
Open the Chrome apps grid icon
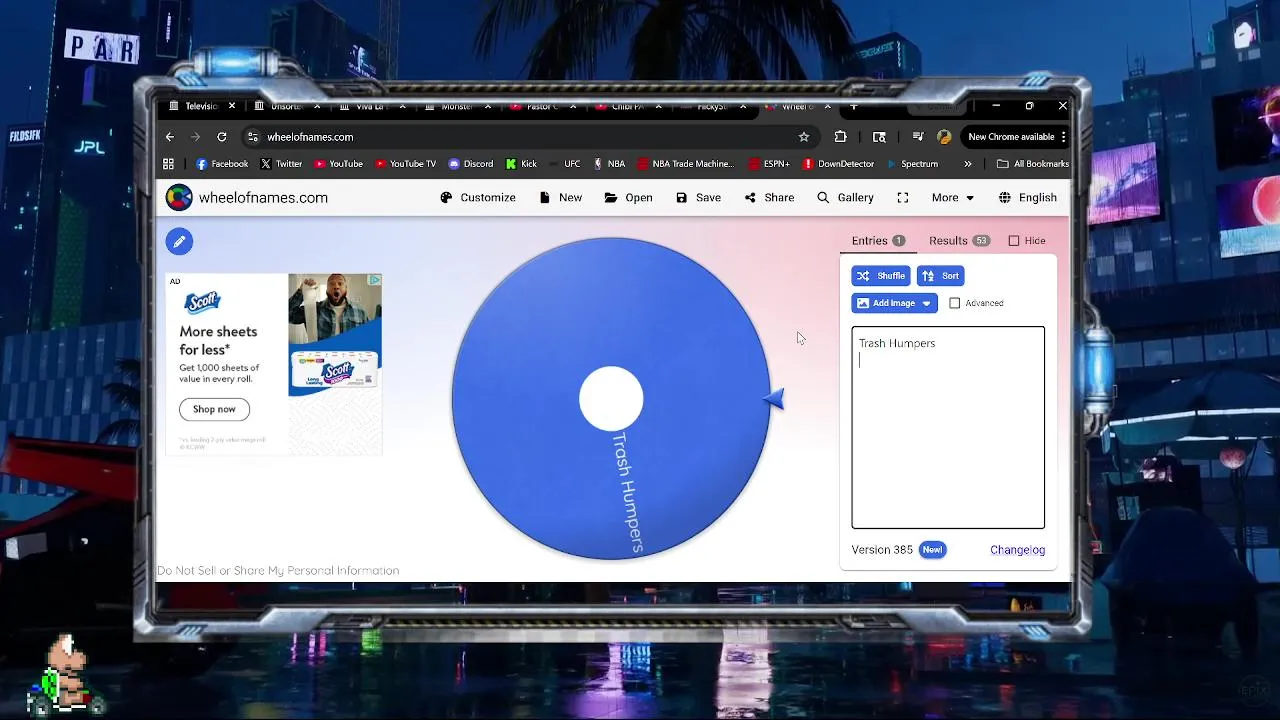click(169, 164)
